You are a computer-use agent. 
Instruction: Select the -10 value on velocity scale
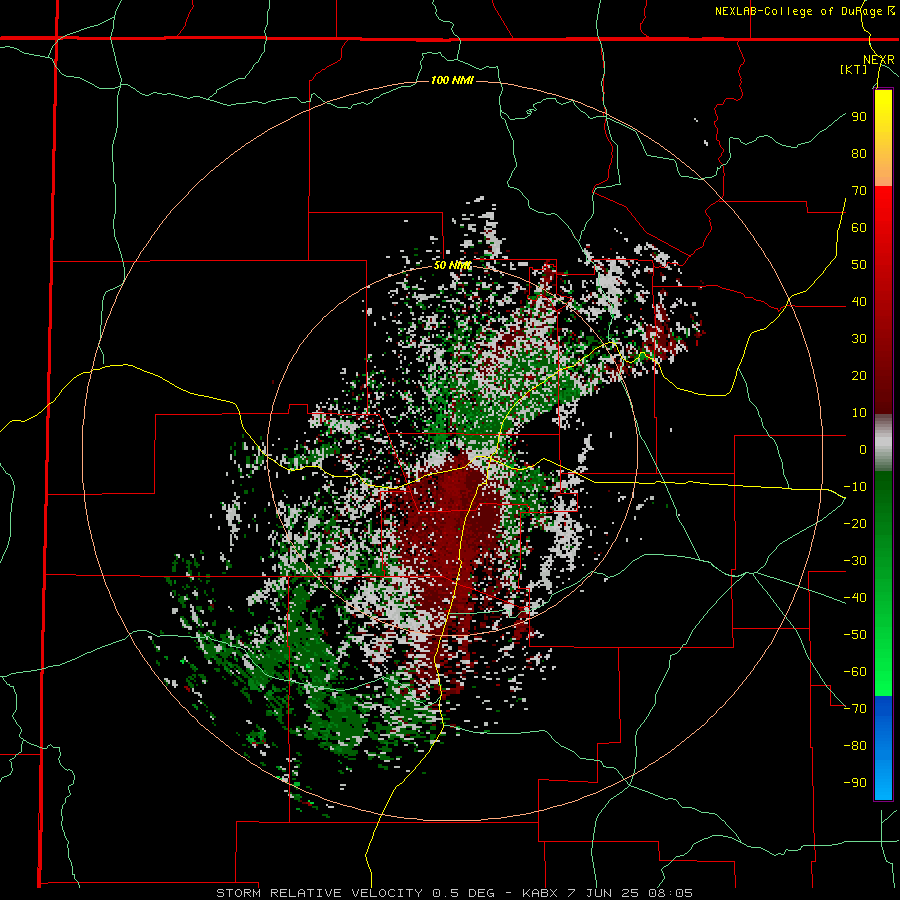point(855,487)
